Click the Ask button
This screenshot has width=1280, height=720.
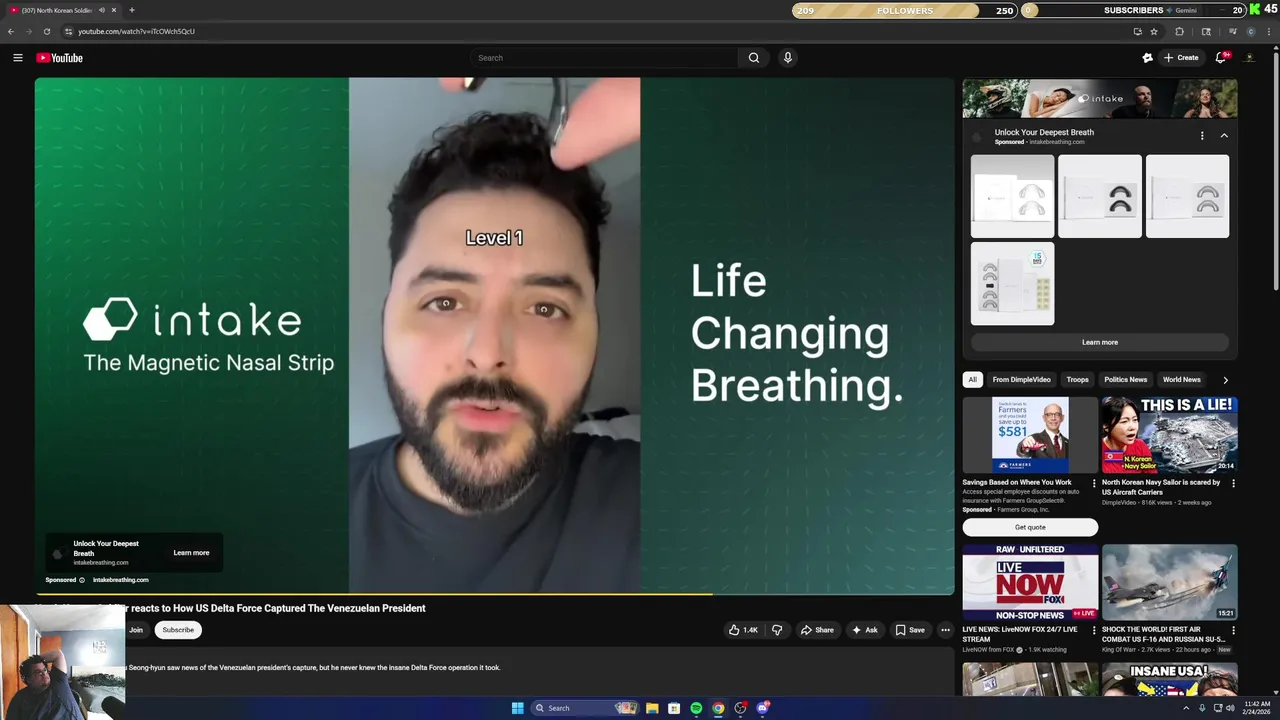864,630
